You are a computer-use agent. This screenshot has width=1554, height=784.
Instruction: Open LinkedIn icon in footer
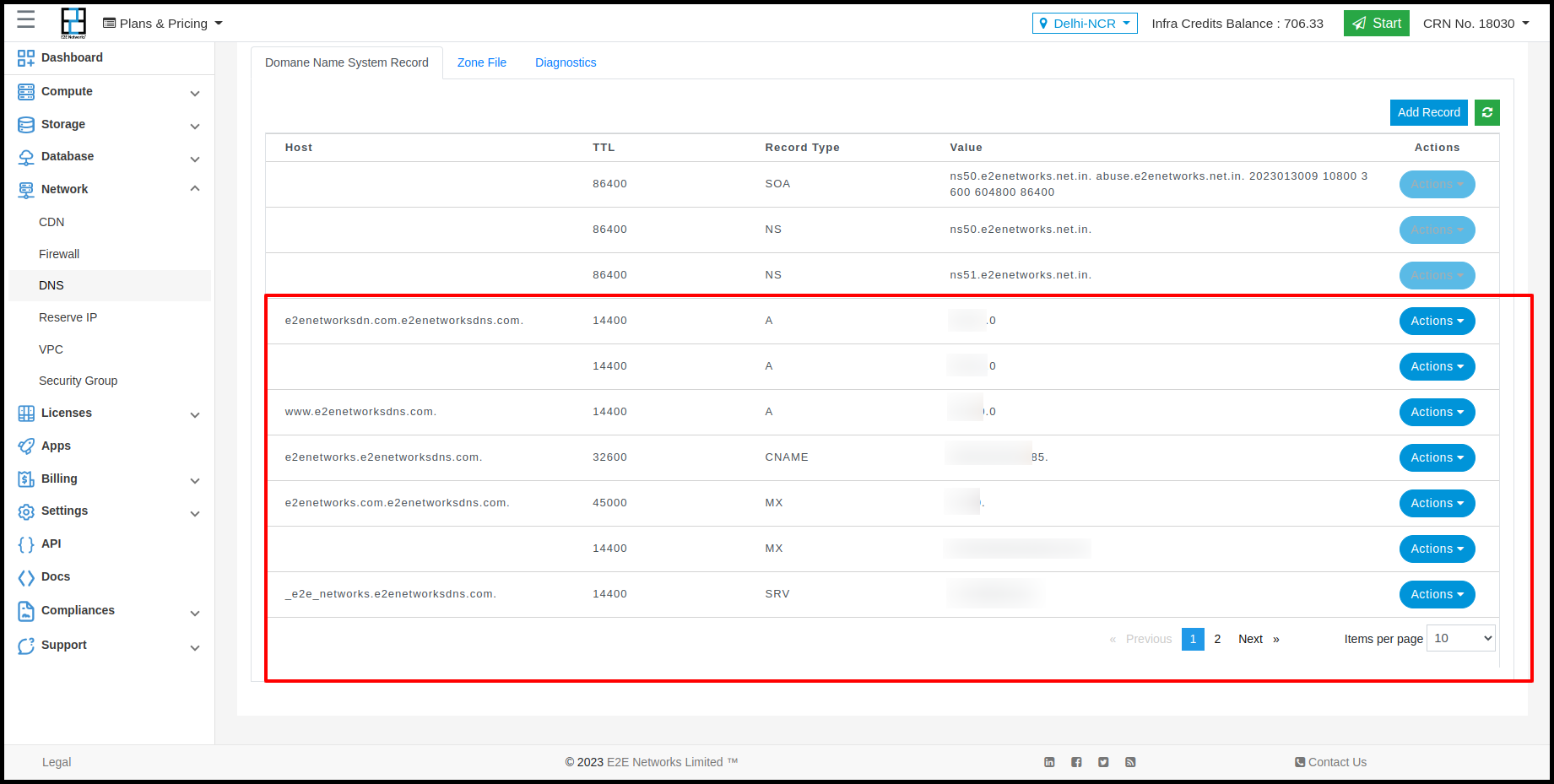(1049, 762)
